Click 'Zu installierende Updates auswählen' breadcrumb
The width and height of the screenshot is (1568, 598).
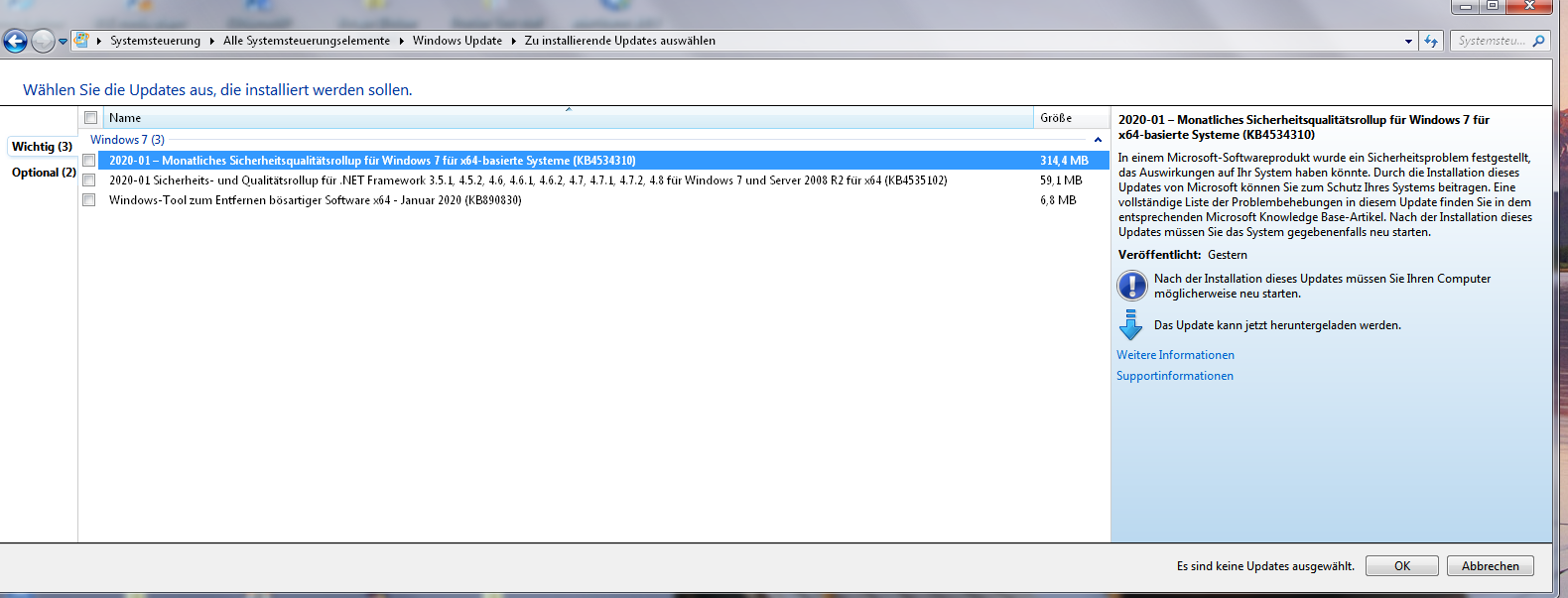620,41
